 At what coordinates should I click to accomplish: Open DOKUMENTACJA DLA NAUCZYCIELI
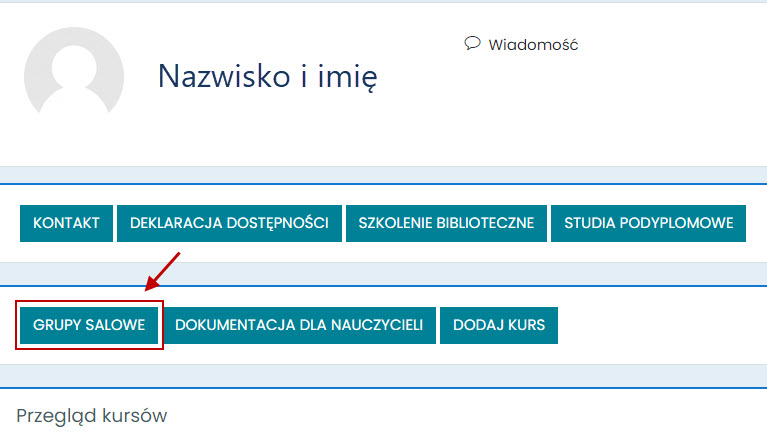point(299,325)
